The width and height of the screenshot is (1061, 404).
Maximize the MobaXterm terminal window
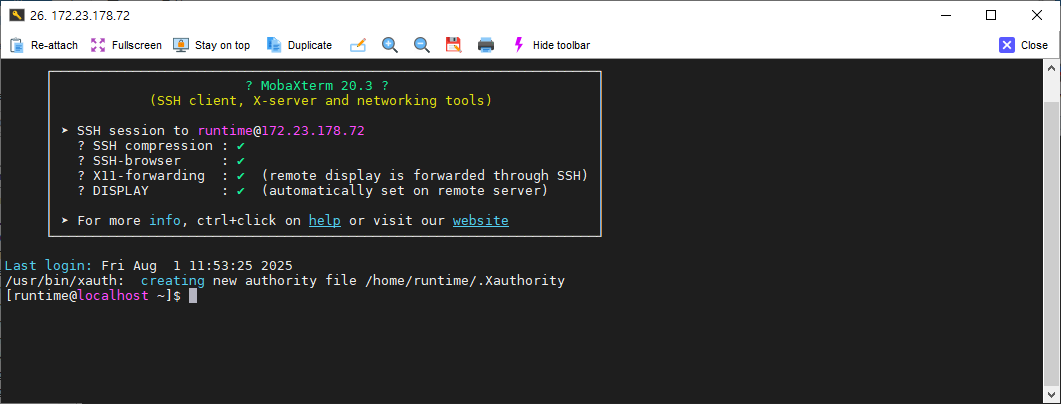[991, 15]
